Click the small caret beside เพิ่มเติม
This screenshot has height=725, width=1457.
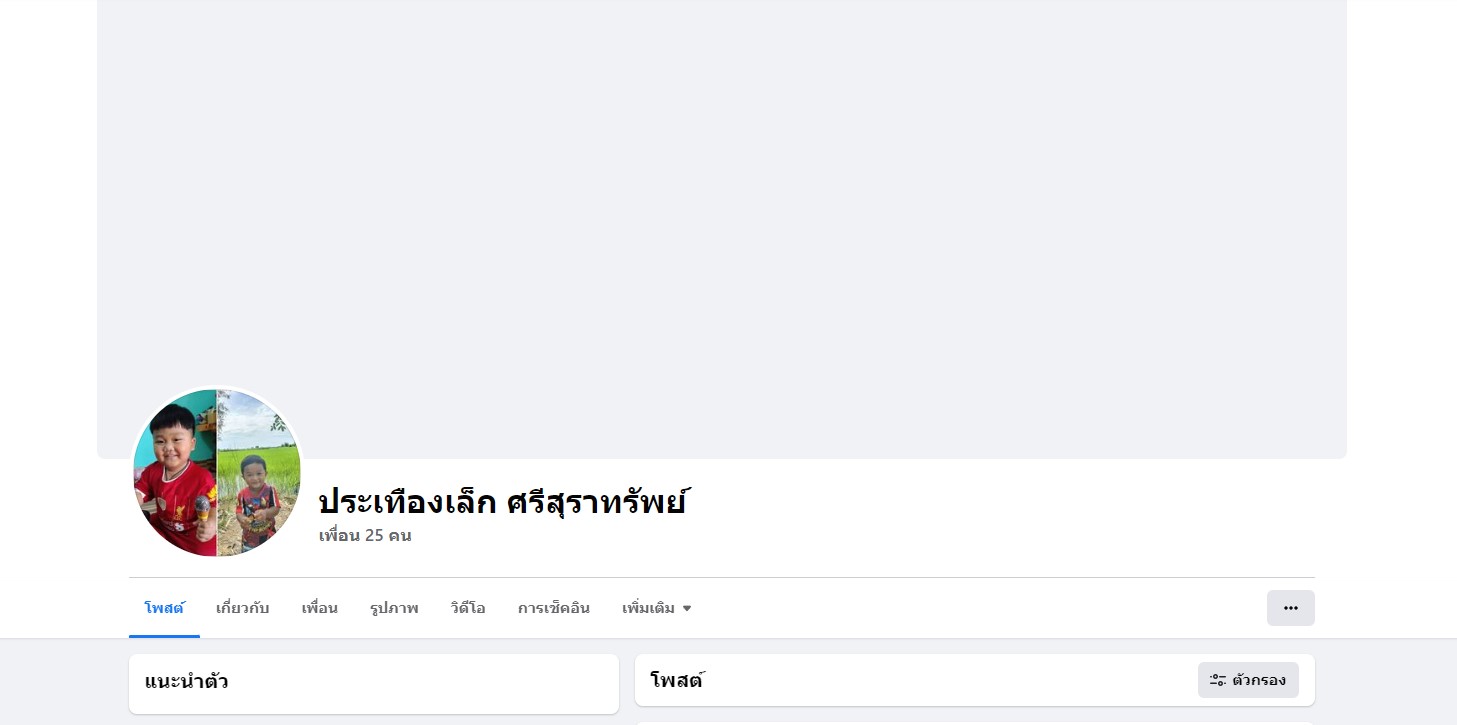point(687,608)
